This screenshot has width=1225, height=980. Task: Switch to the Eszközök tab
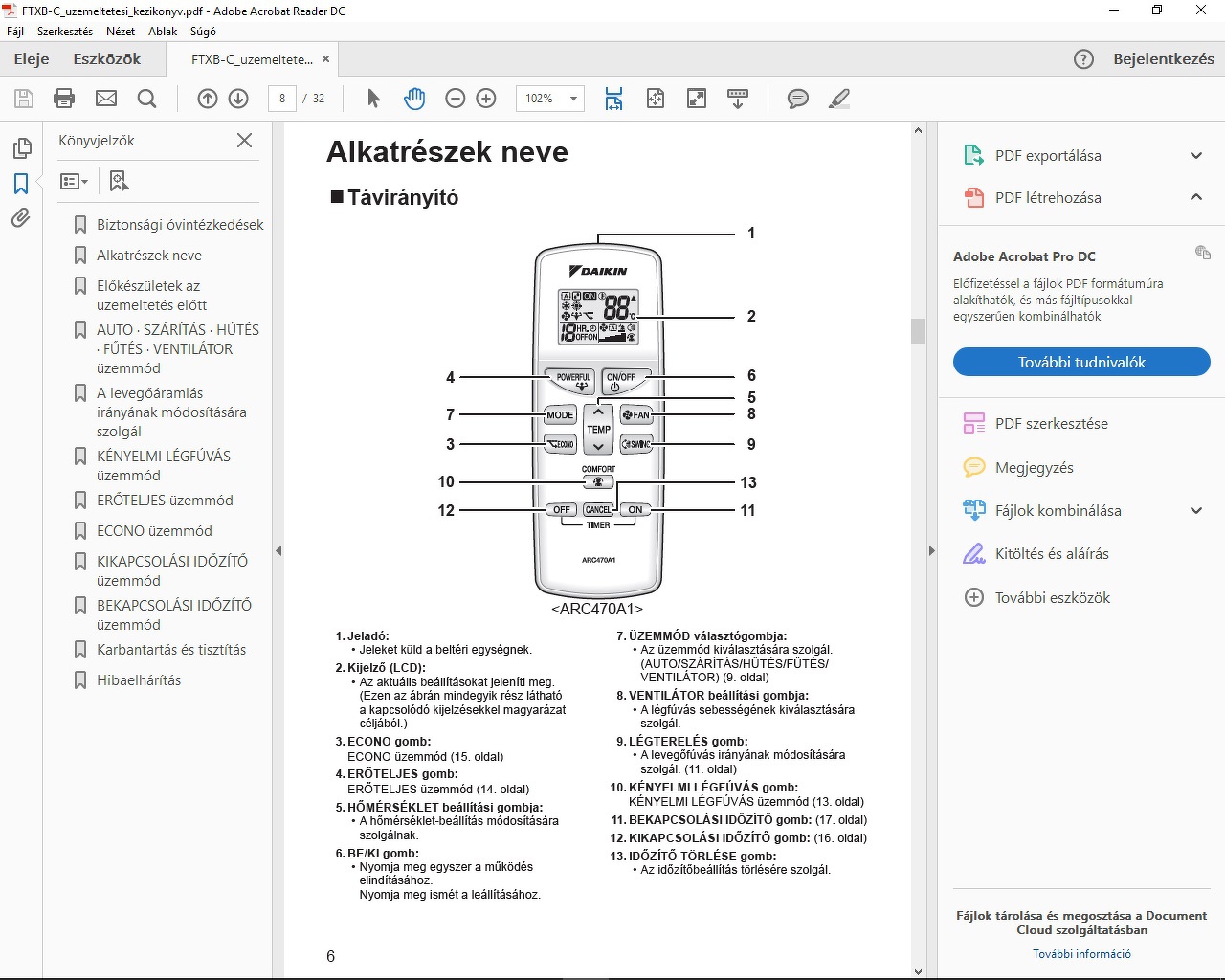pyautogui.click(x=107, y=59)
